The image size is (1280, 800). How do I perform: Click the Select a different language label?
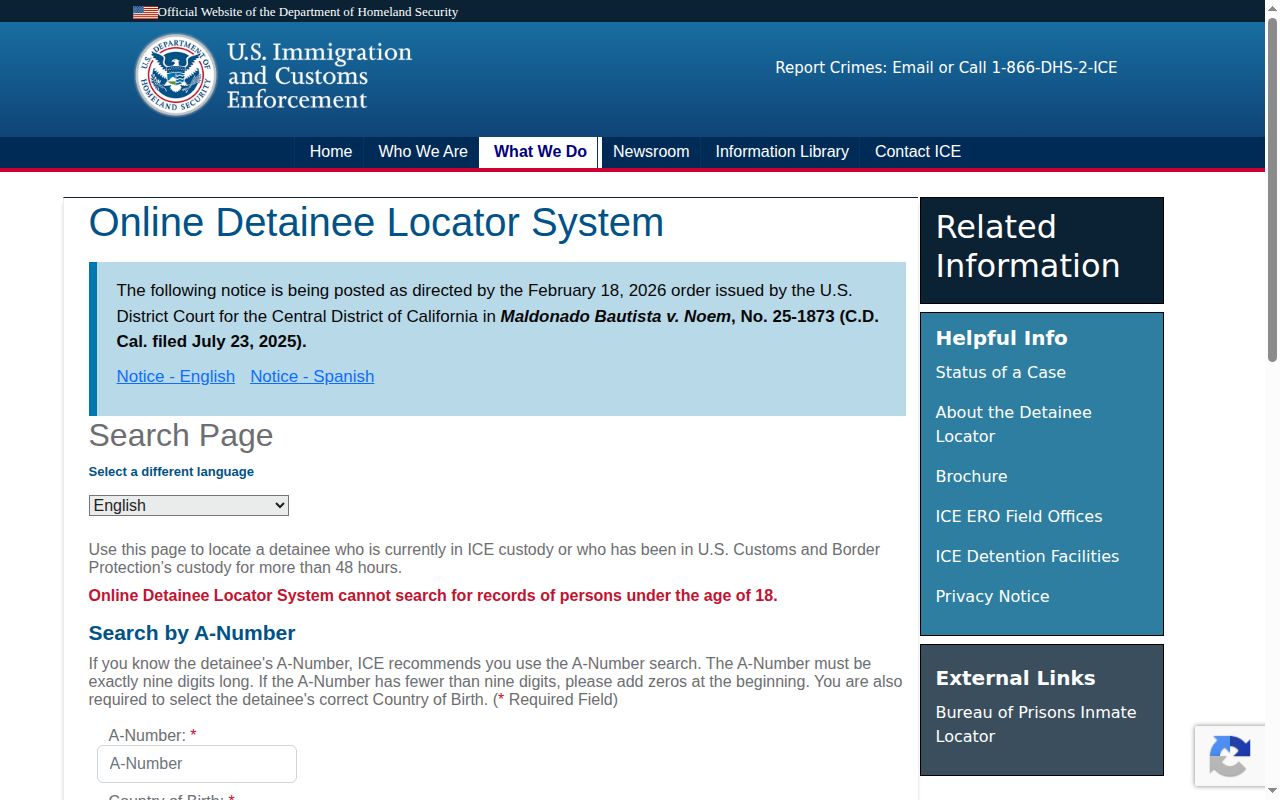[x=171, y=472]
